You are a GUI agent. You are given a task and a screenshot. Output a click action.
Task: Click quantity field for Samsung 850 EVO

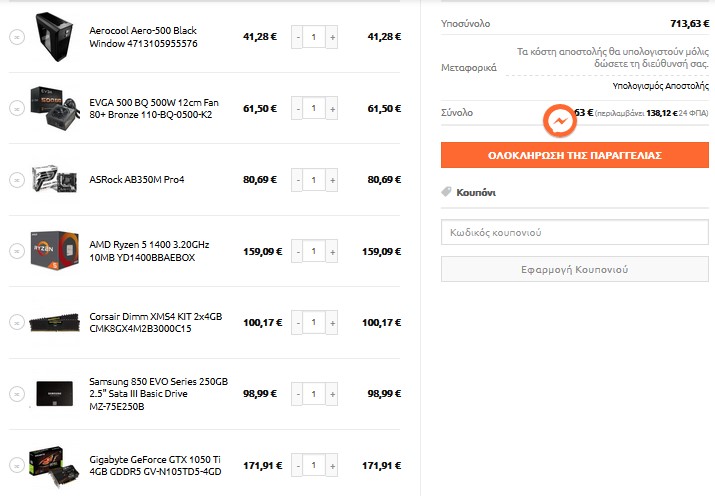[314, 394]
